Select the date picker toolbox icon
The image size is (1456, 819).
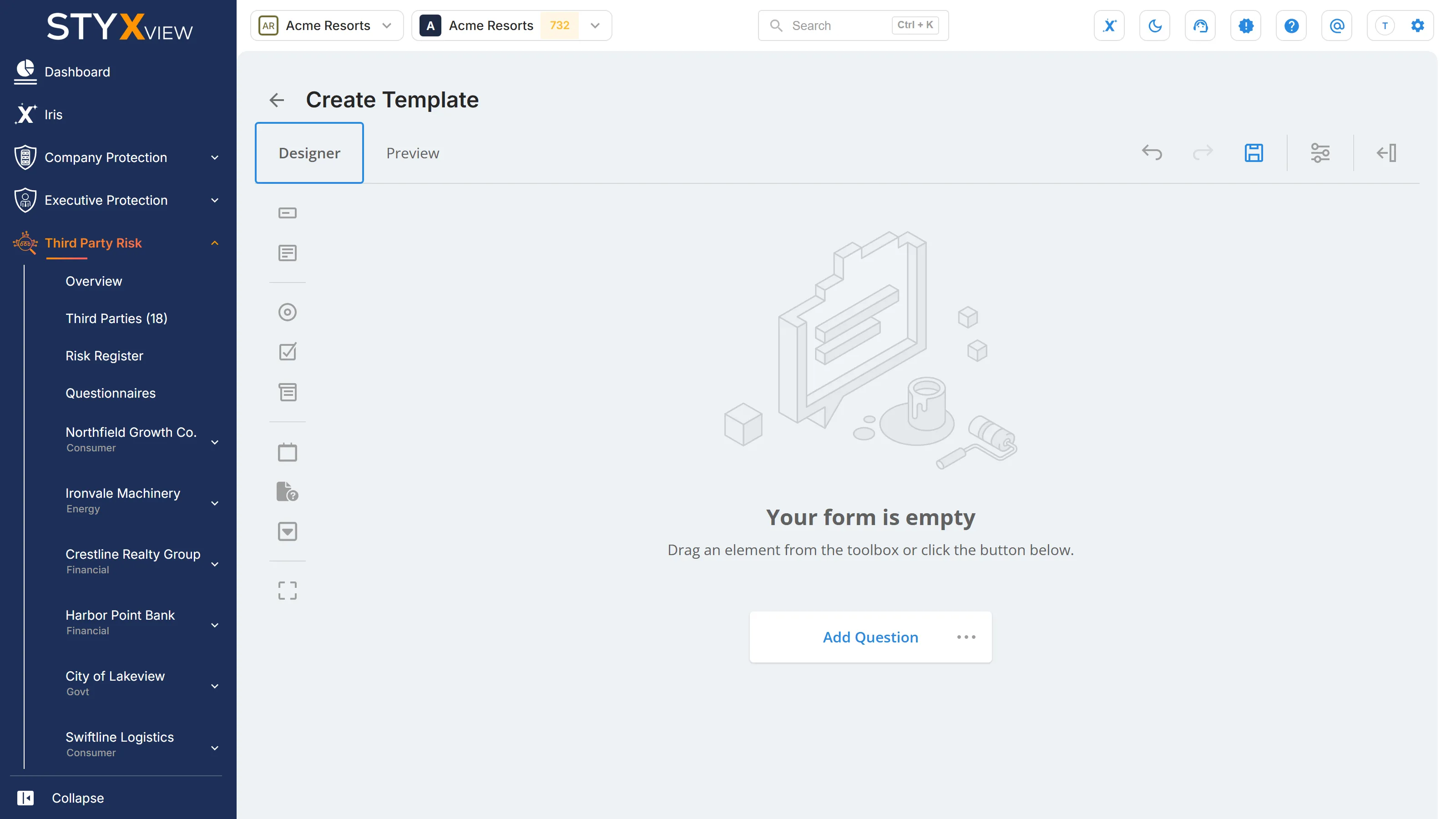click(287, 452)
